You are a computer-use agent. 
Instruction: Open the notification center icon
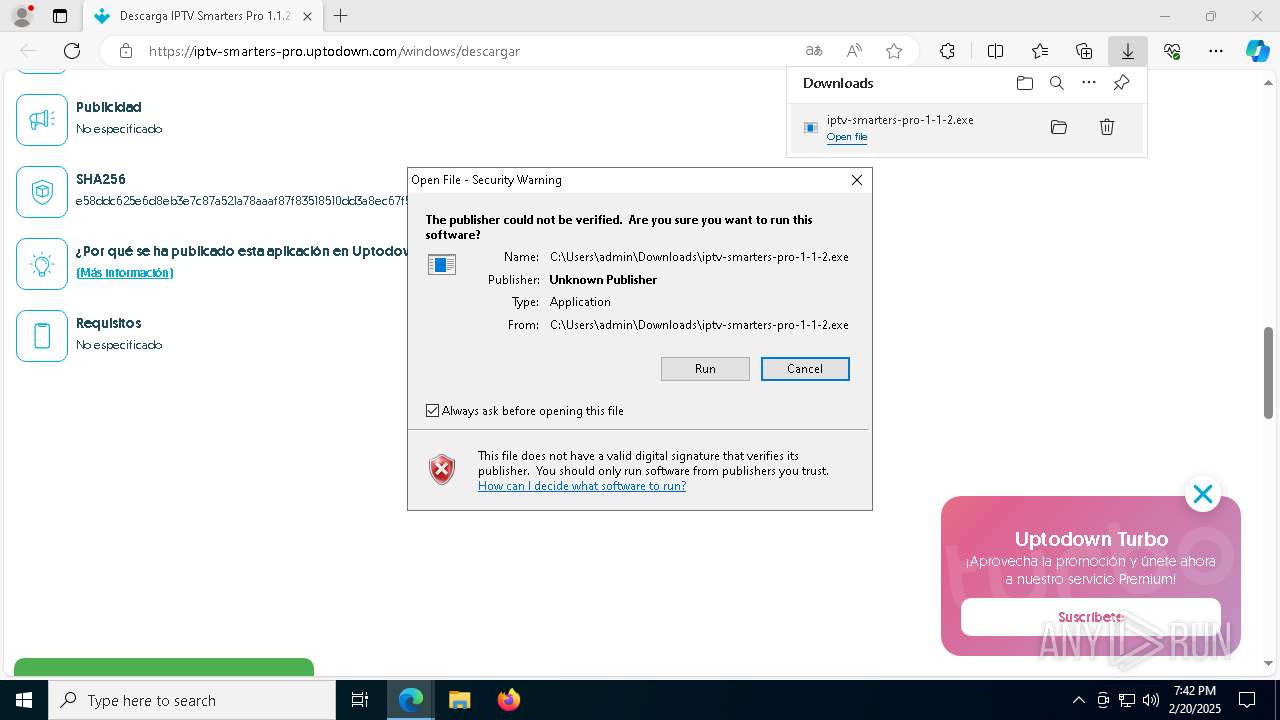pos(1247,700)
